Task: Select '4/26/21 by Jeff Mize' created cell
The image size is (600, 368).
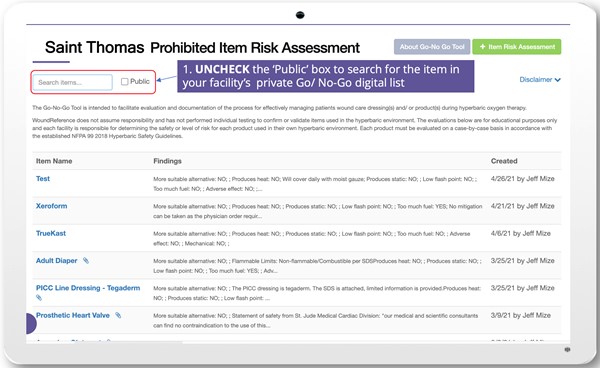Action: [522, 179]
